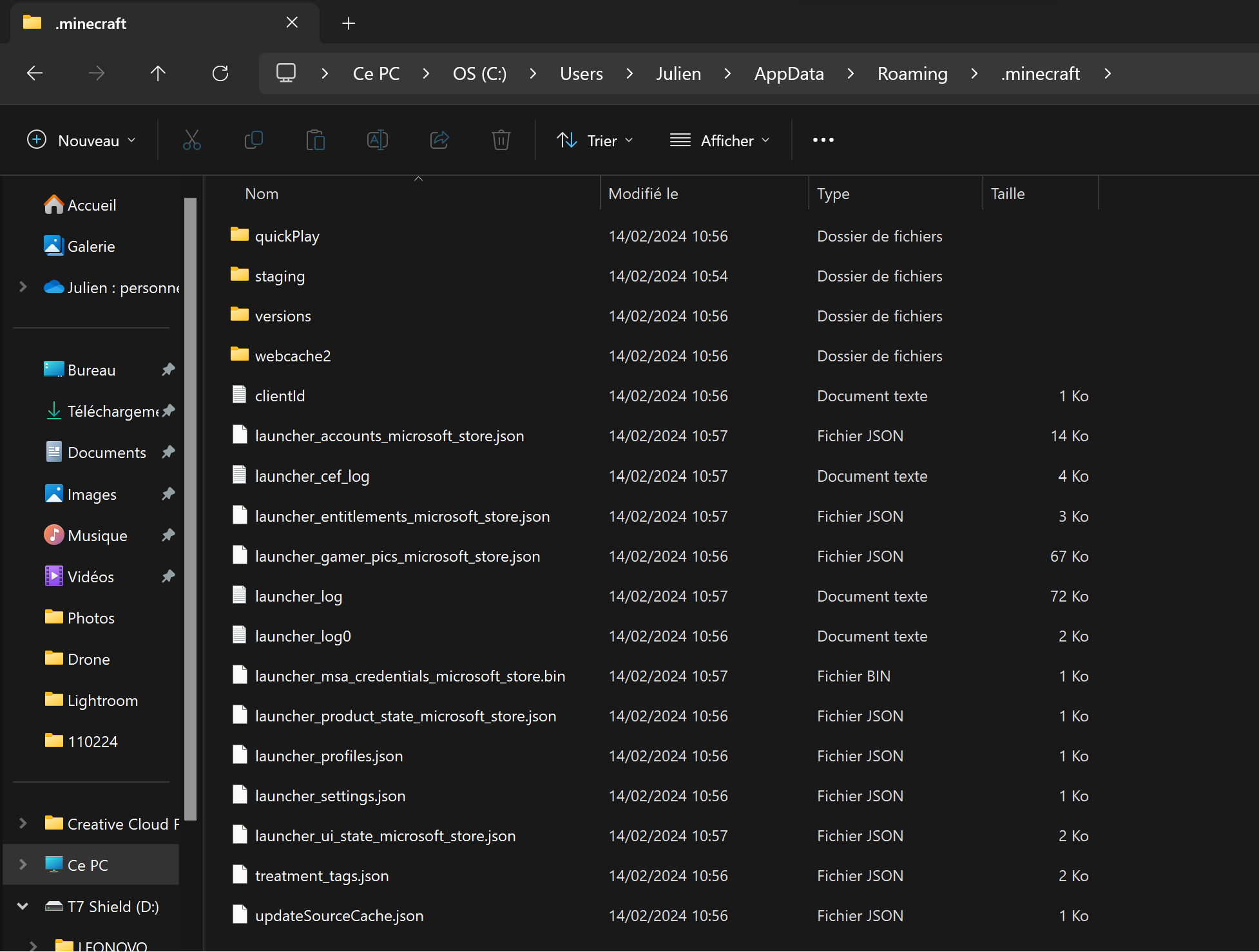This screenshot has width=1259, height=952.
Task: Click Julien in the address bar
Action: [678, 73]
